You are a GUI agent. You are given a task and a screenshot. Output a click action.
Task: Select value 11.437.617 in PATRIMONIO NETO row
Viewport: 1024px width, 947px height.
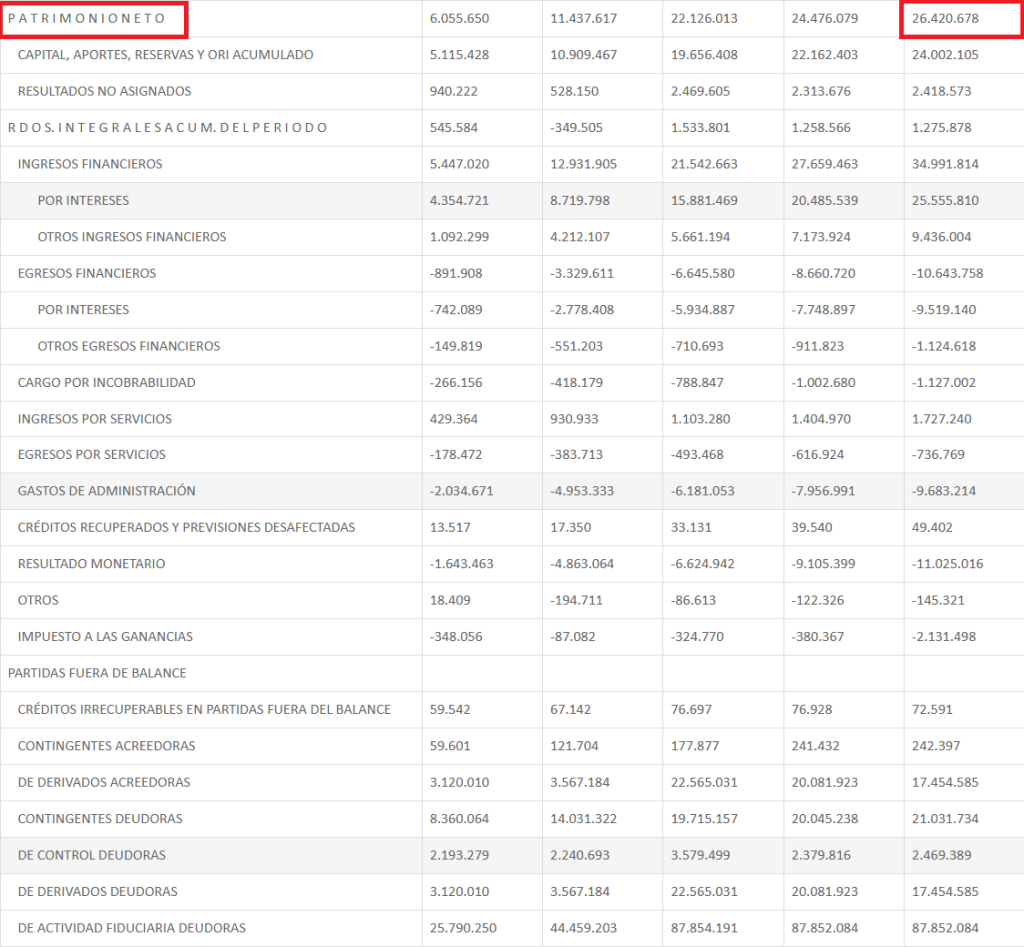point(583,18)
